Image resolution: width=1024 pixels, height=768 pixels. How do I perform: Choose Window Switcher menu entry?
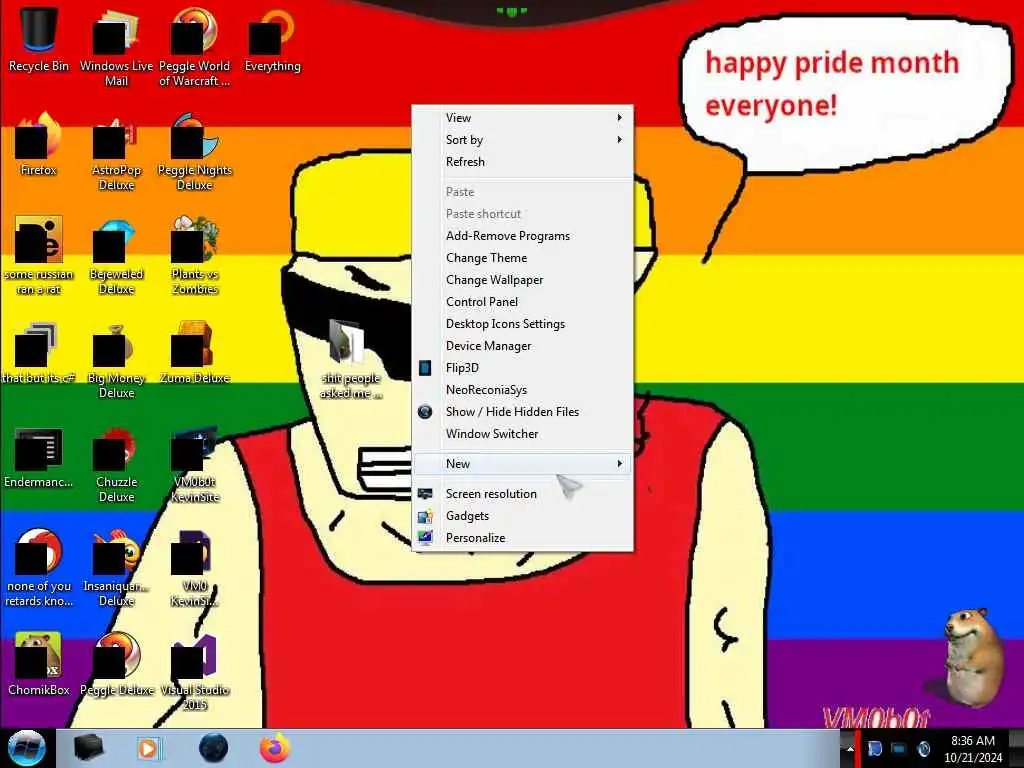522,434
